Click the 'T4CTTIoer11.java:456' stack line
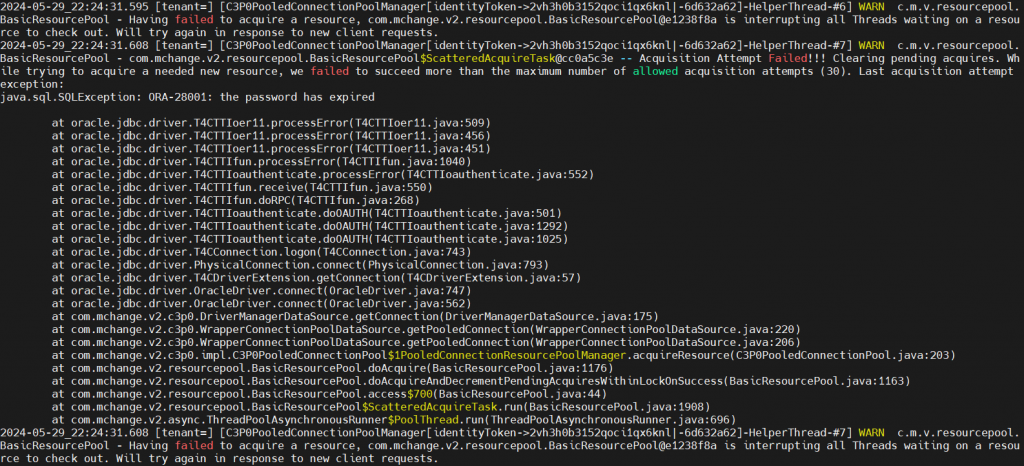 click(x=271, y=136)
